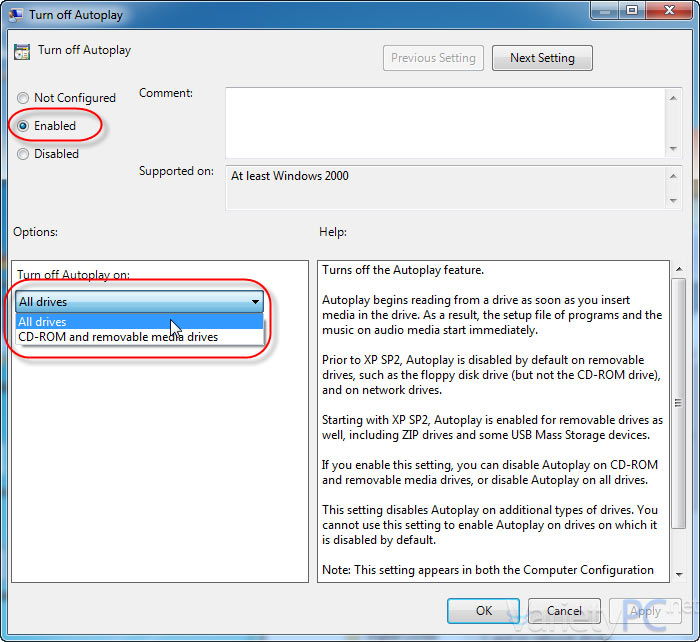Click the 'Turn off Autoplay on:' label
This screenshot has height=642, width=700.
[74, 275]
